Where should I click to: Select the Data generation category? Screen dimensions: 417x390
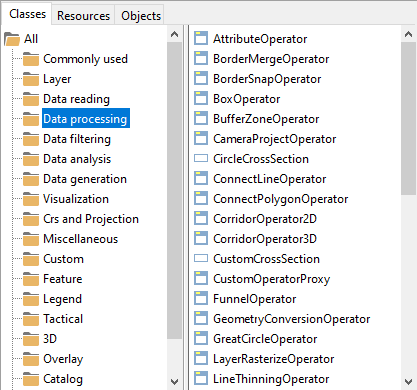coord(85,179)
